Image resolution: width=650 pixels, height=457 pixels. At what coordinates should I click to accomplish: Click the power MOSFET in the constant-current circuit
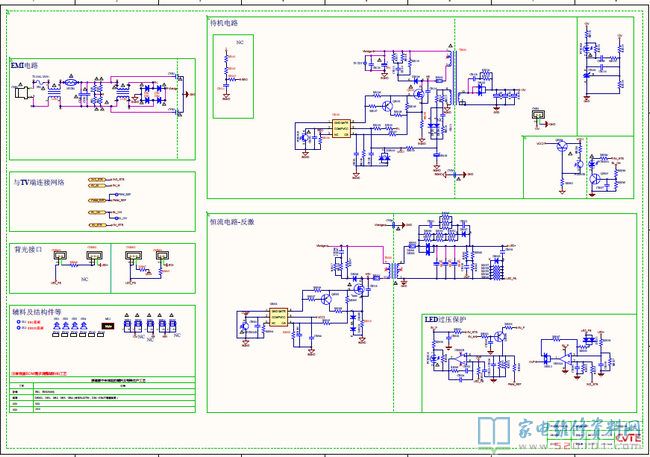coord(359,289)
